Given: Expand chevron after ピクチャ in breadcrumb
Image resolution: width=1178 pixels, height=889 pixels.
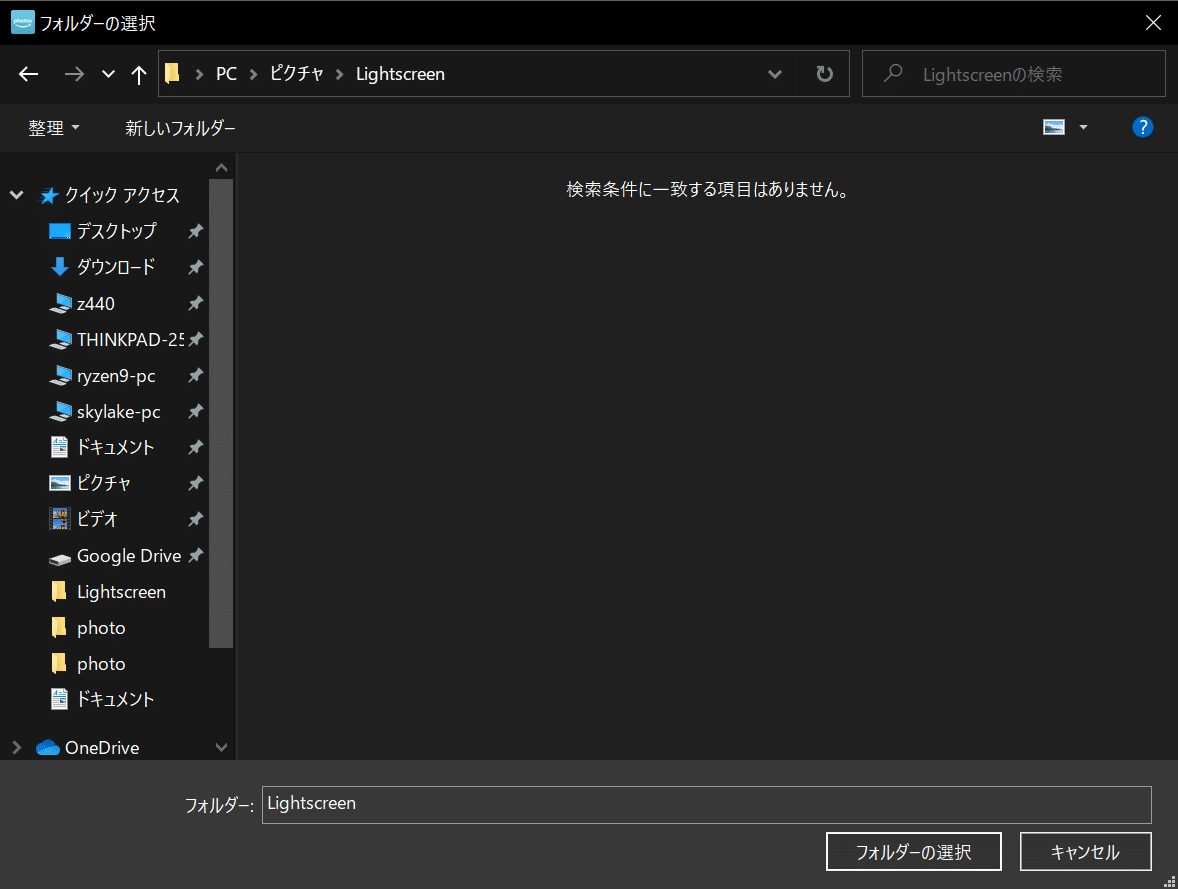Looking at the screenshot, I should point(340,74).
